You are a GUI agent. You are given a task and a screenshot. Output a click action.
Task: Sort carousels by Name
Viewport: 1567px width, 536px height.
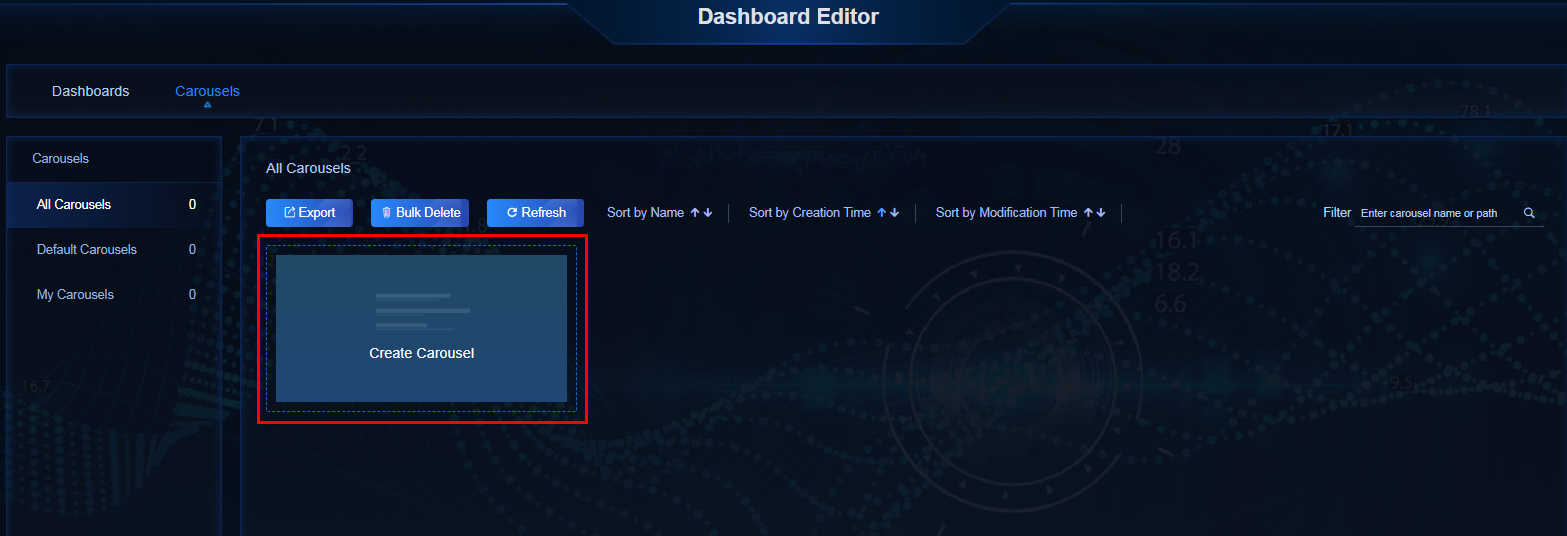645,213
